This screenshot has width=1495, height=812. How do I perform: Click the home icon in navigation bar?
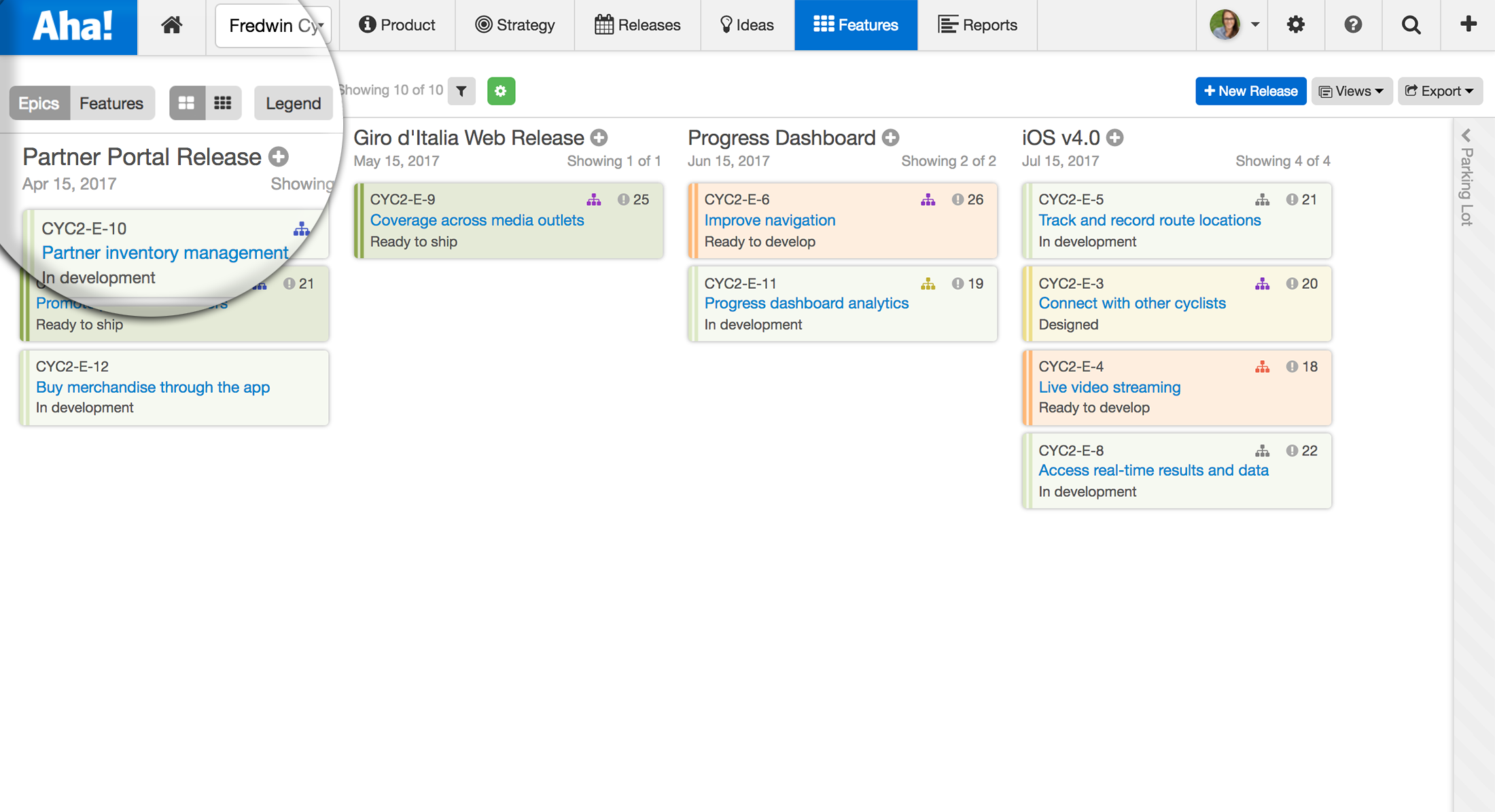click(x=171, y=25)
